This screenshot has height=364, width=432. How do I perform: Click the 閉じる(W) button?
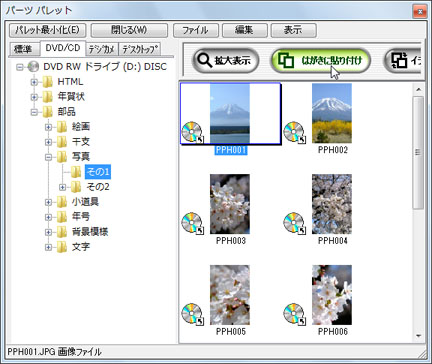tap(129, 30)
